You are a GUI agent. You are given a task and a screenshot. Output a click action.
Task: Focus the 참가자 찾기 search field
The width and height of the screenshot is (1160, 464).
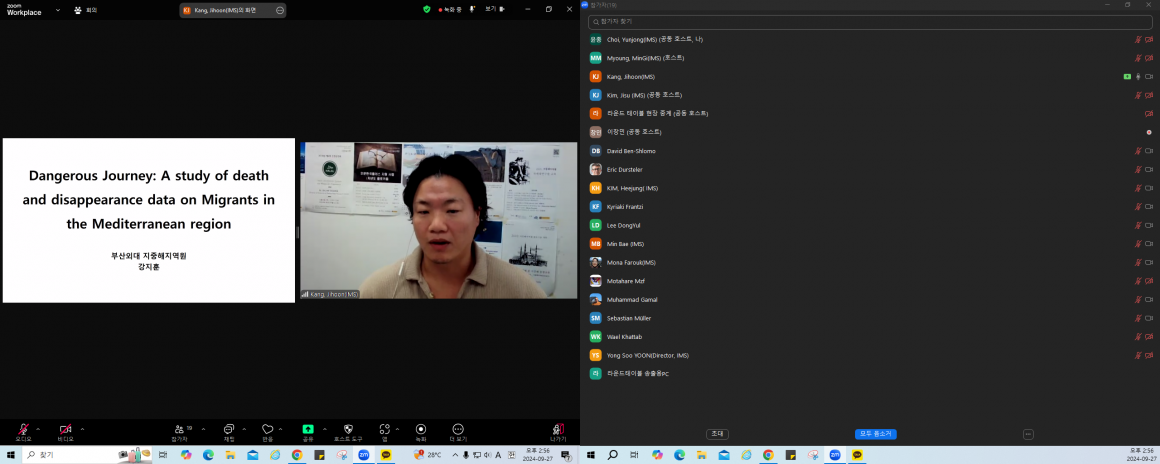(870, 22)
